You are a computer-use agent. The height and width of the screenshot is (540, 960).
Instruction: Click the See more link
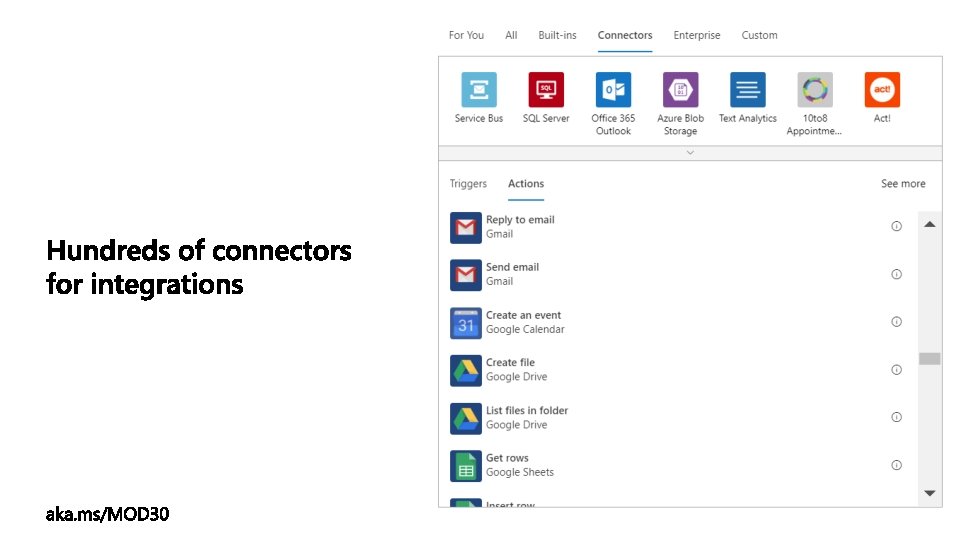pos(903,184)
